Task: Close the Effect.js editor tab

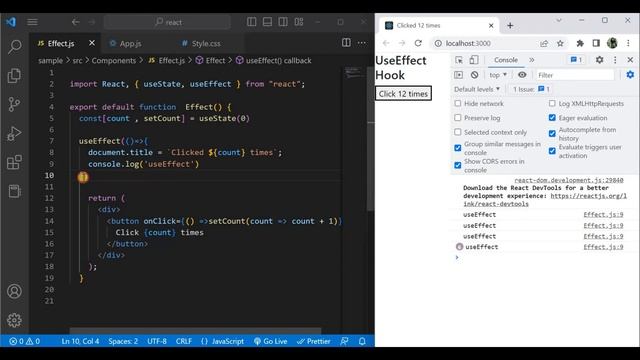Action: [92, 43]
